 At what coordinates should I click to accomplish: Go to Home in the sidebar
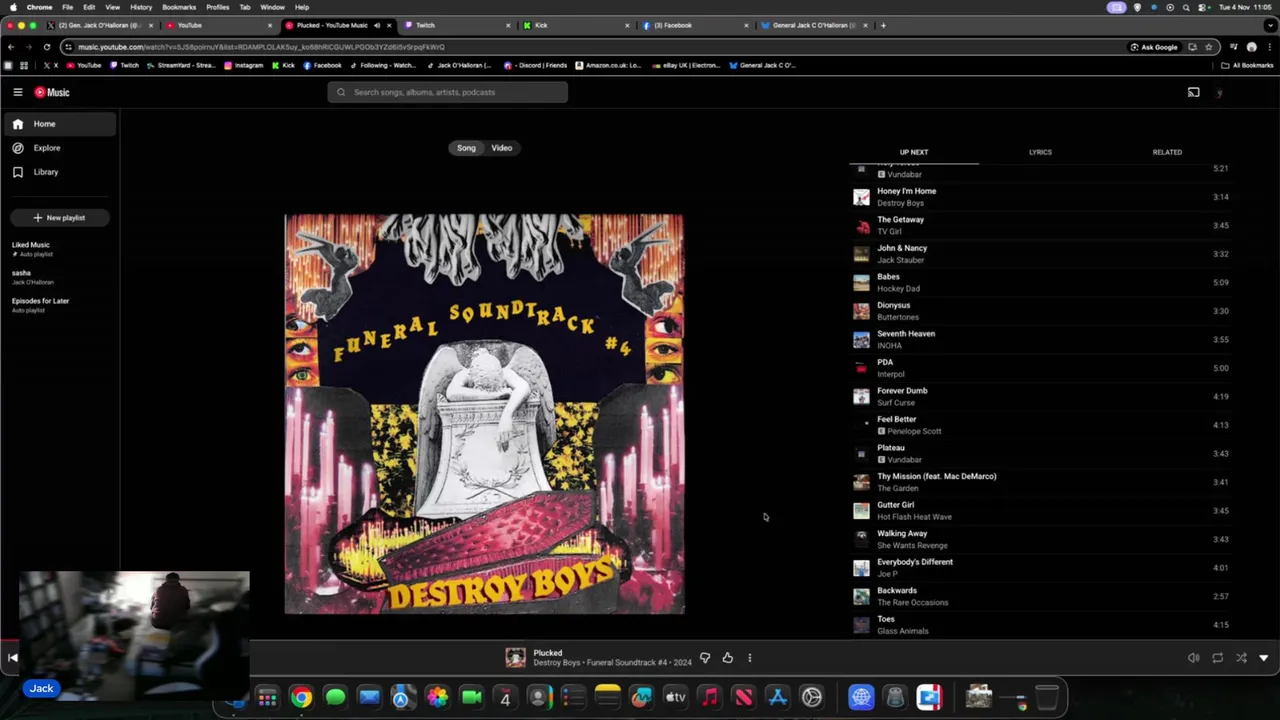click(60, 124)
